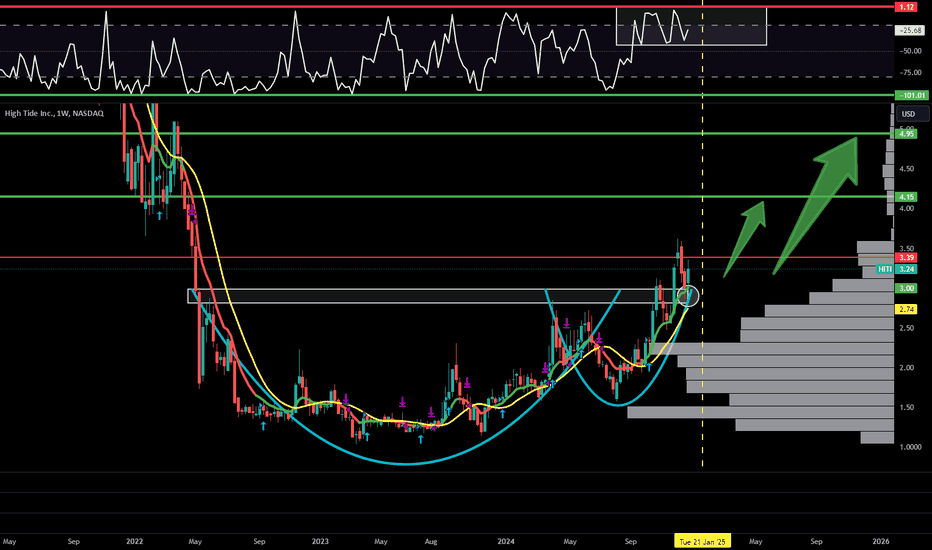This screenshot has width=932, height=550.
Task: Click the 2024 label on the time axis
Action: click(506, 542)
